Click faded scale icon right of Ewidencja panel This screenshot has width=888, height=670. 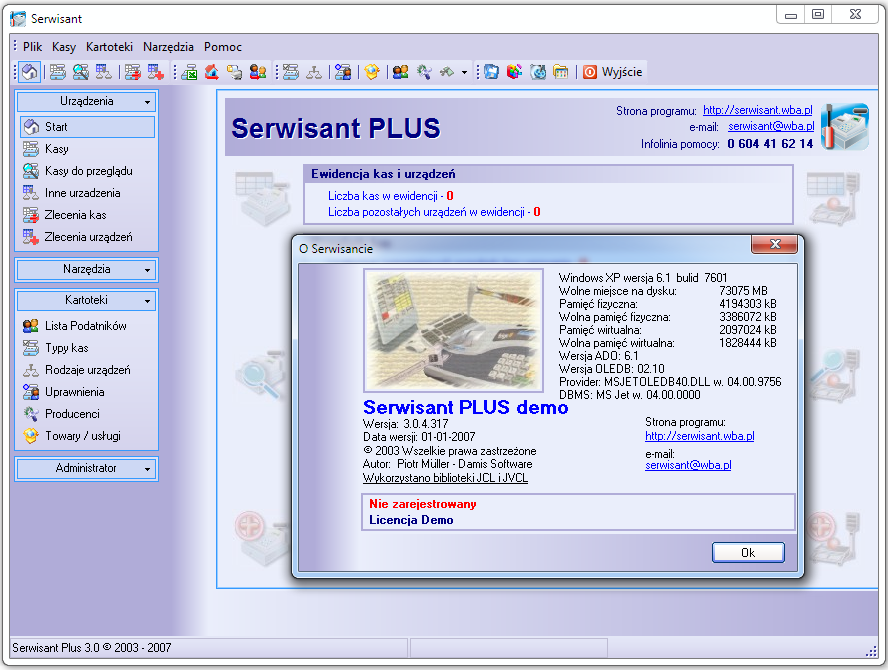834,197
